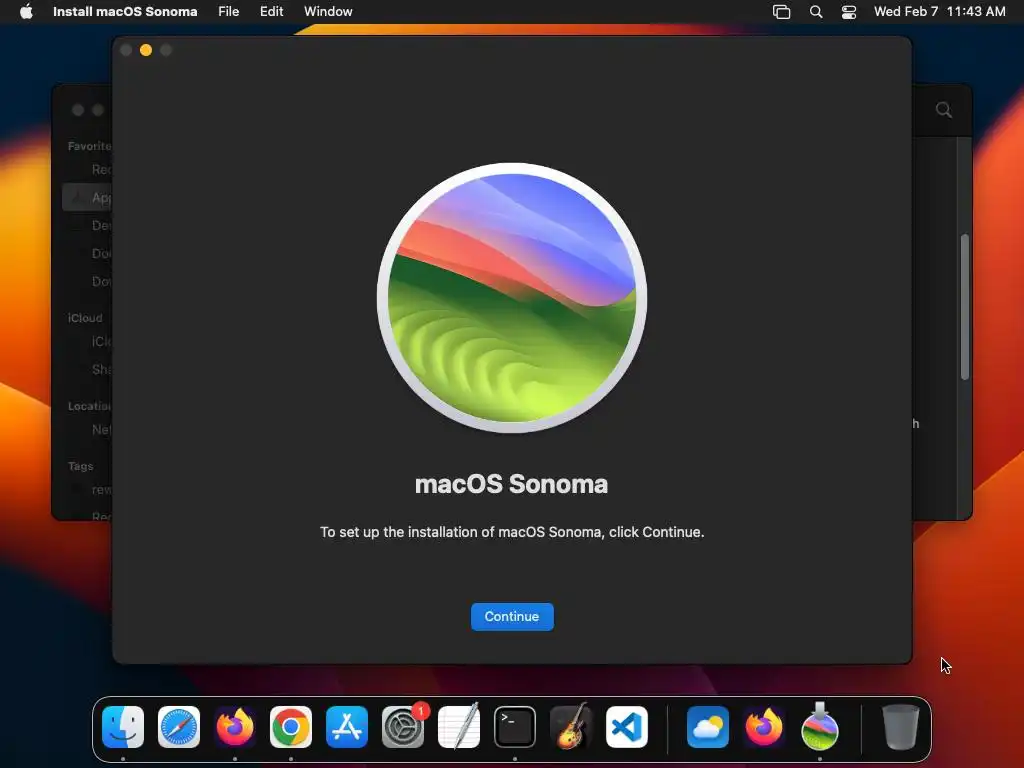
Task: Click the 'To set up the installation' instruction text
Action: [512, 532]
